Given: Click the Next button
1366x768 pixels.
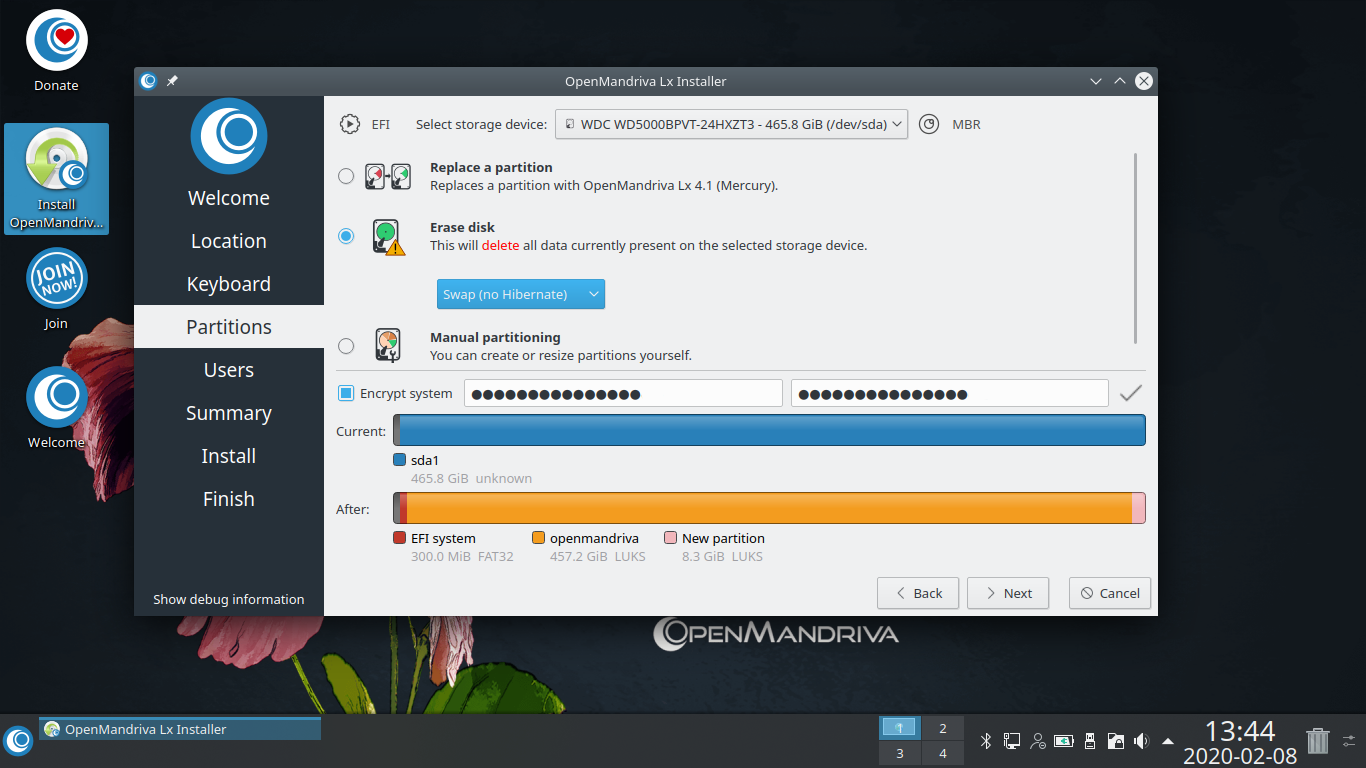Looking at the screenshot, I should tap(1008, 593).
